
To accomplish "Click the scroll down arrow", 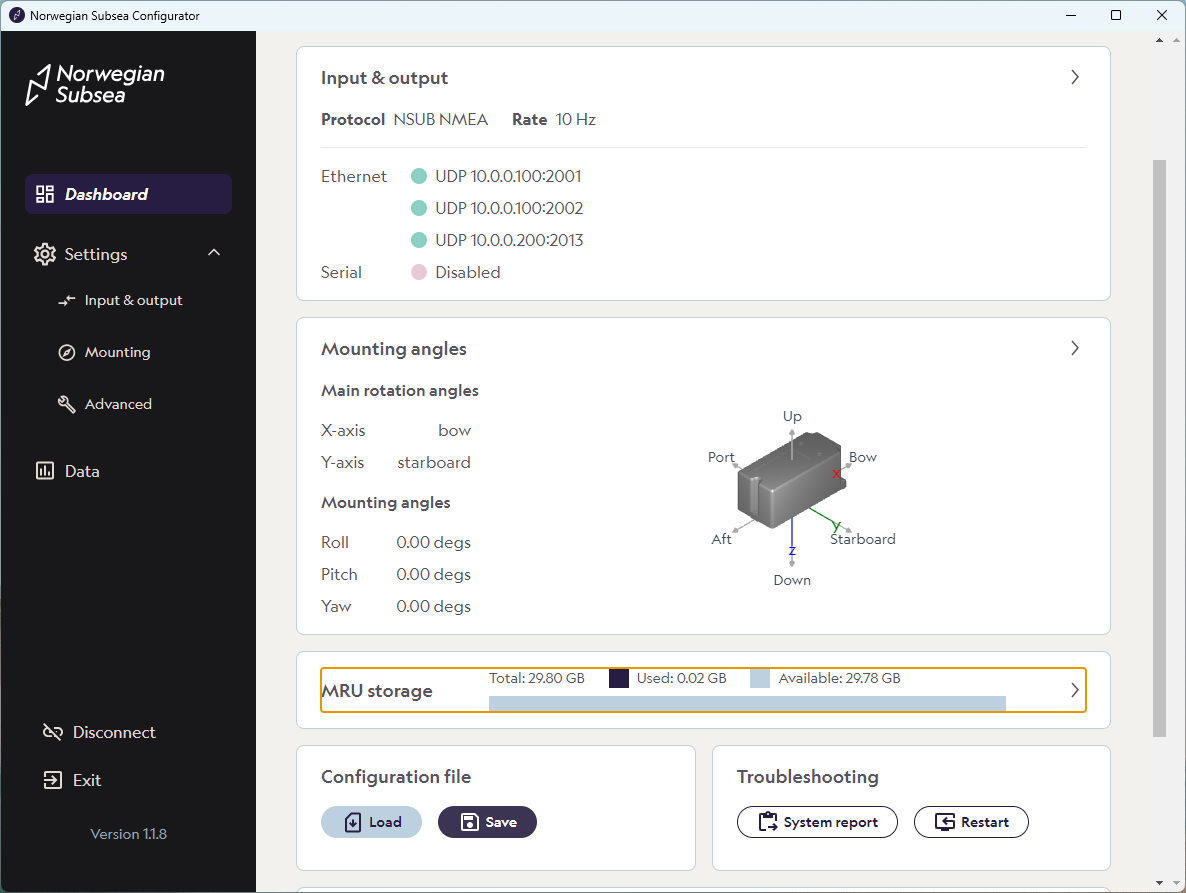I will [1159, 882].
